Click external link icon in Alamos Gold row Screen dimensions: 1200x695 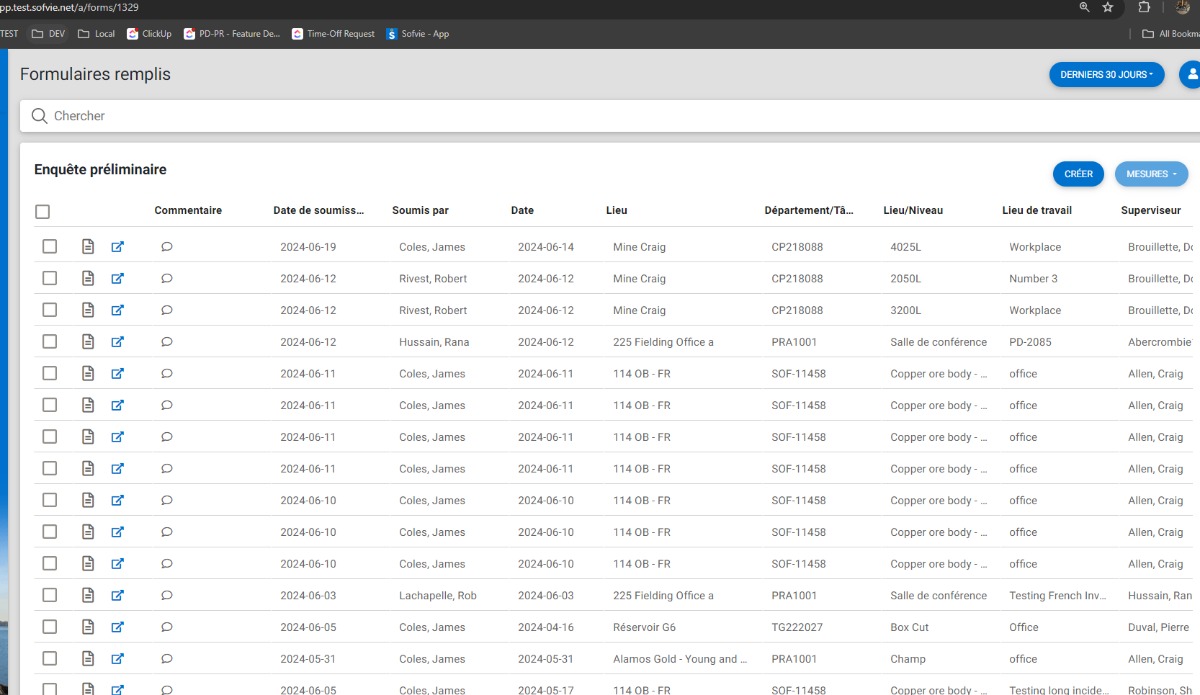click(x=117, y=659)
